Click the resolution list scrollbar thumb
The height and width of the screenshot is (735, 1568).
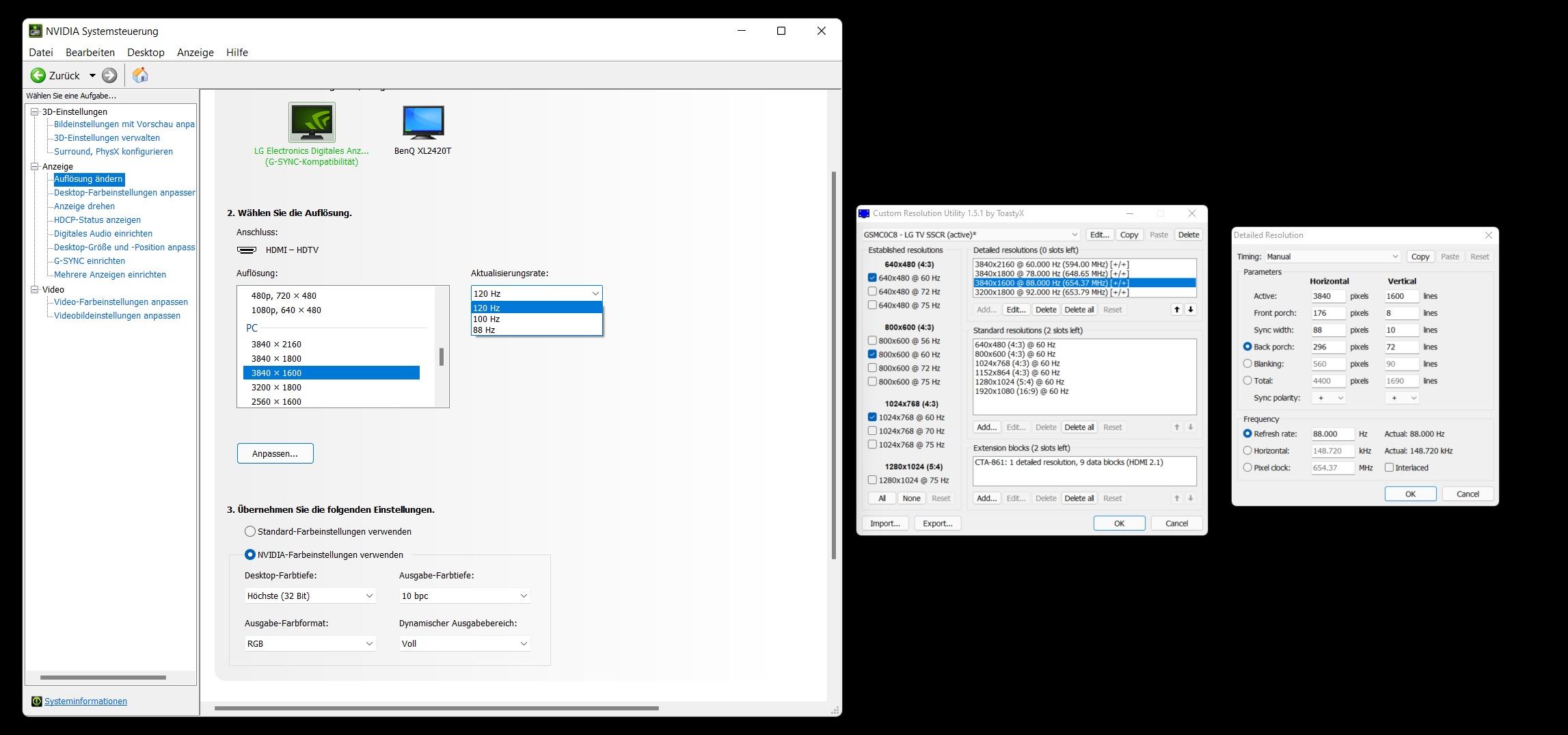coord(442,357)
